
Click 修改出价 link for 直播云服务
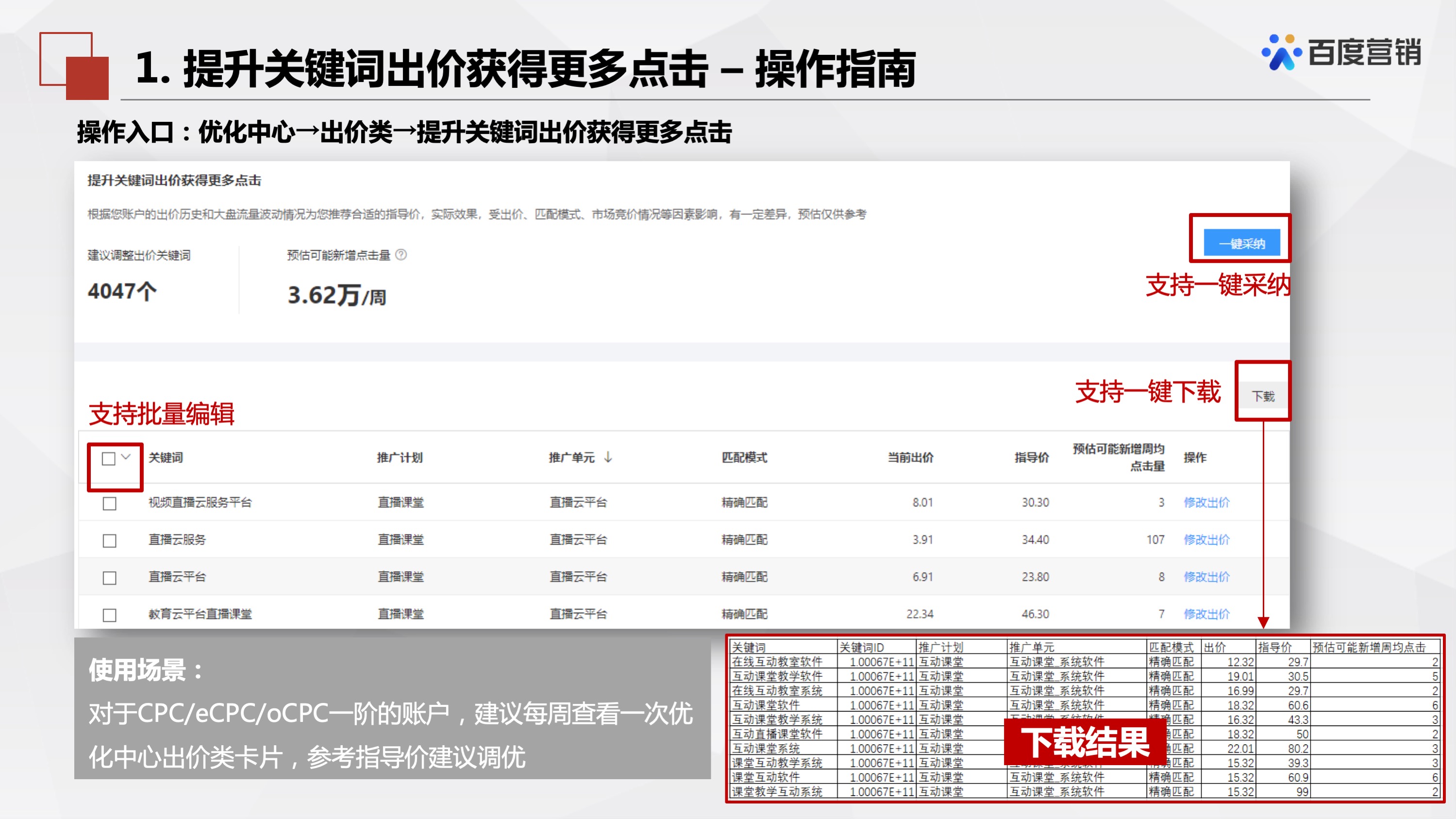tap(1207, 539)
